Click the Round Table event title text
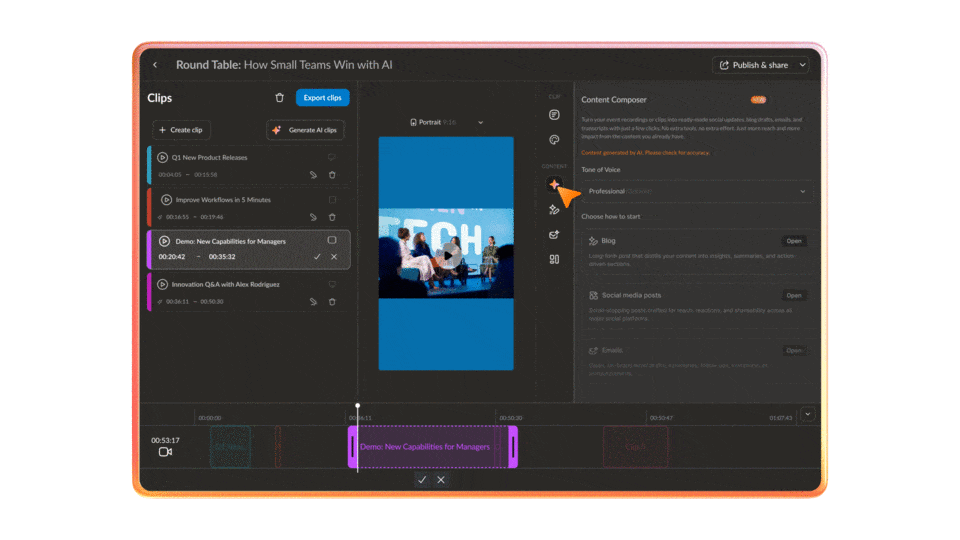 click(x=284, y=65)
